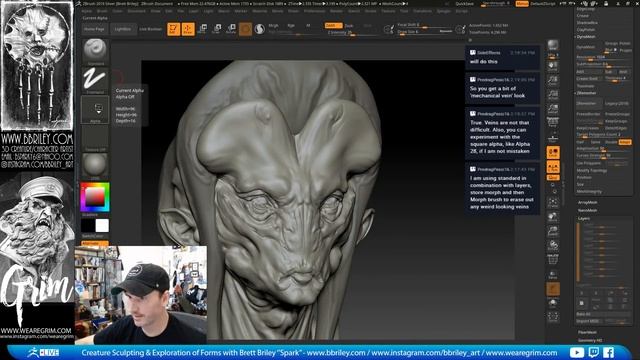
Task: Click the Transp transparency icon
Action: [x=553, y=275]
